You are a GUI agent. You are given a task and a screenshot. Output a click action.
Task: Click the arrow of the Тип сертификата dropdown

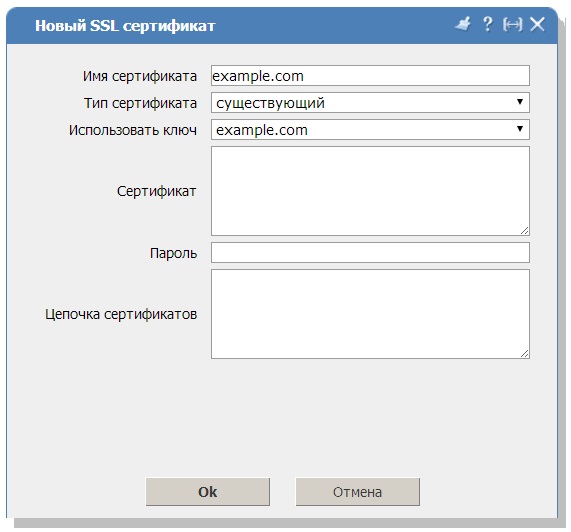click(x=520, y=102)
